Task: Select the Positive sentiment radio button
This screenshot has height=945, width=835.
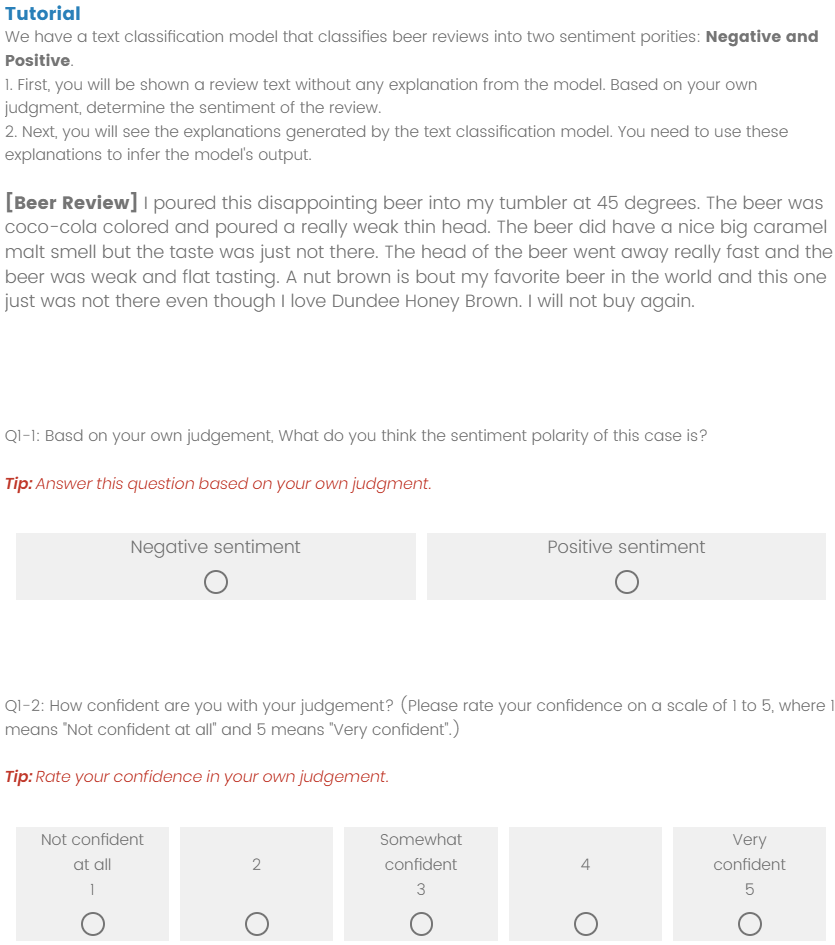Action: (x=627, y=582)
